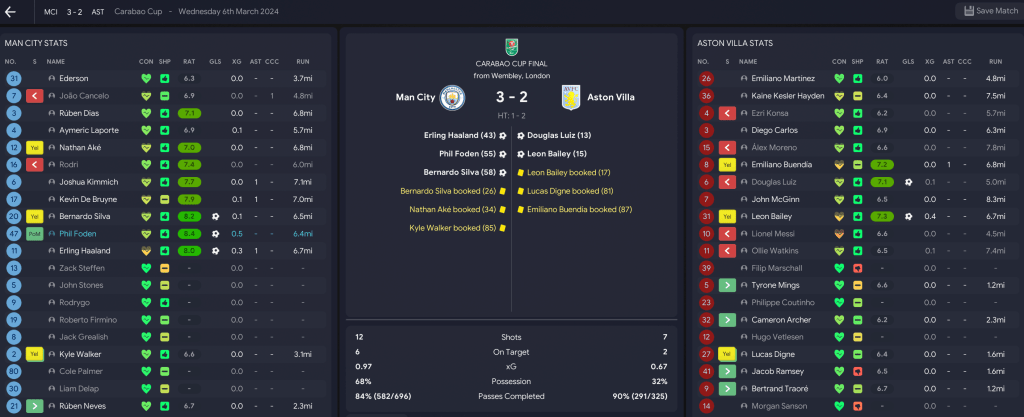Screen dimensions: 1024x417
Task: Click Douglas Luiz's goal ball icon in Villa stats
Action: point(907,182)
